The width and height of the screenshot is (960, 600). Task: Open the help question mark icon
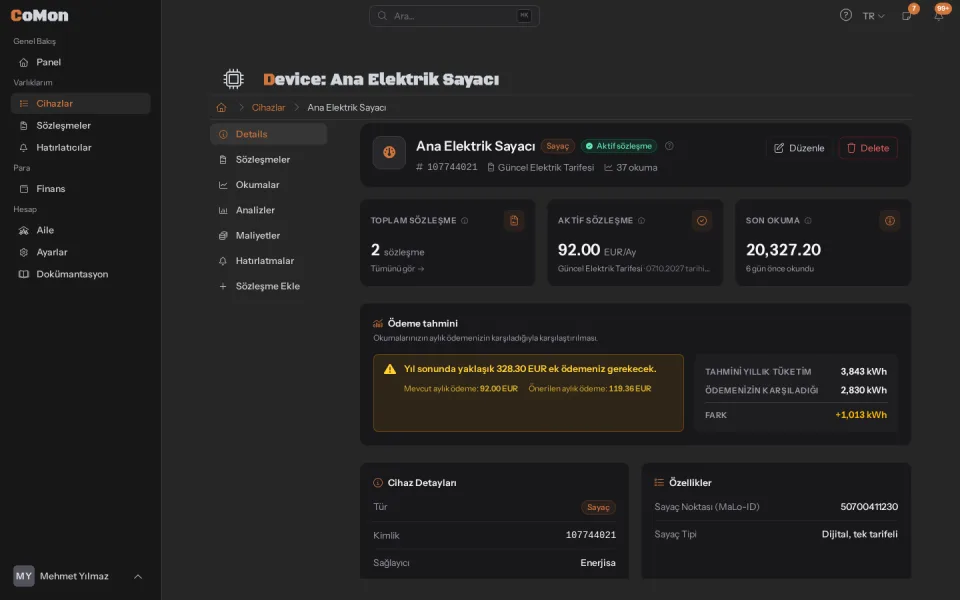(846, 15)
